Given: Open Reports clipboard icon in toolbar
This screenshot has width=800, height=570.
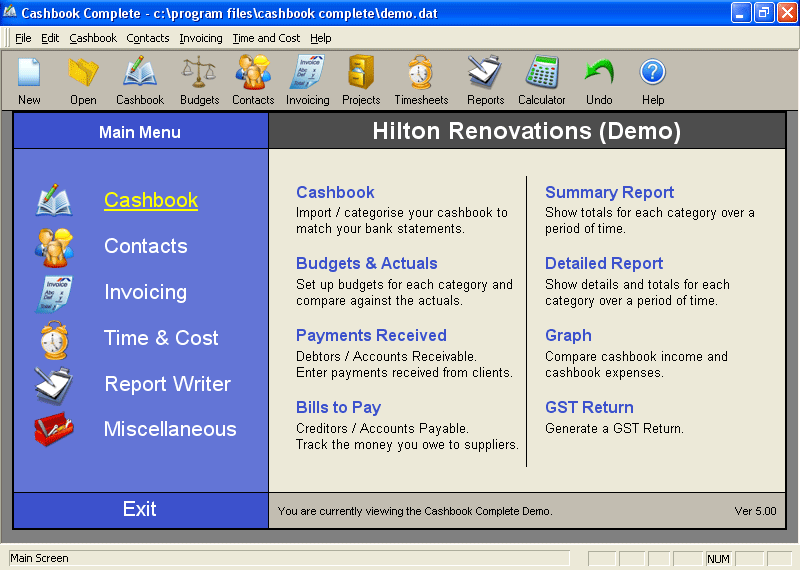Looking at the screenshot, I should click(485, 72).
